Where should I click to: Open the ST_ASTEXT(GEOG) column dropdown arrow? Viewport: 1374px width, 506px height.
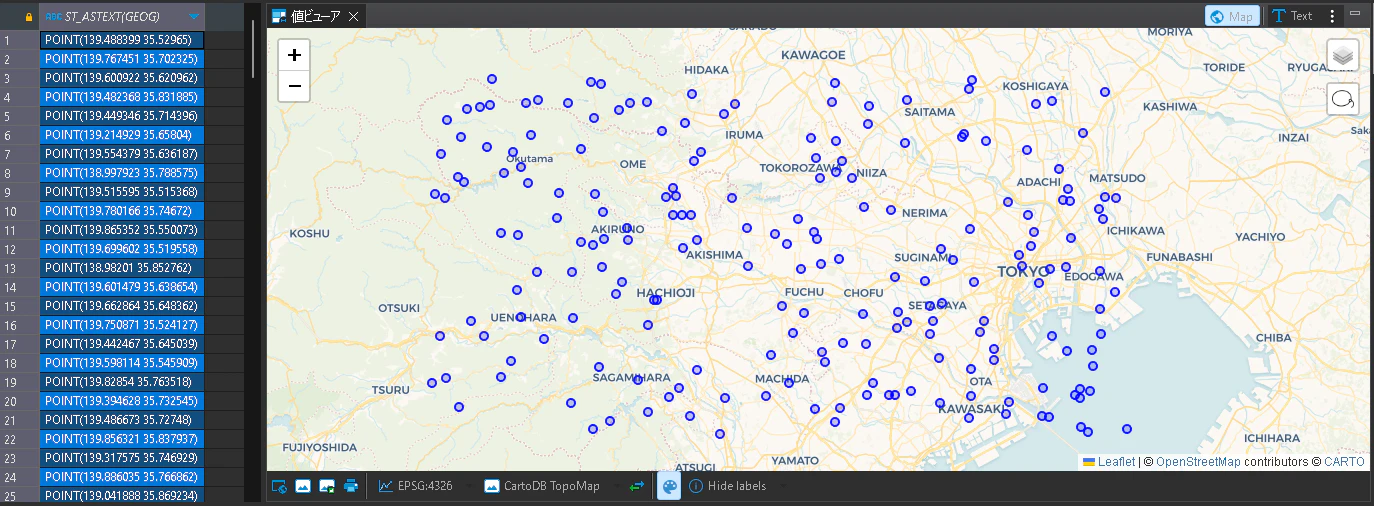coord(194,16)
